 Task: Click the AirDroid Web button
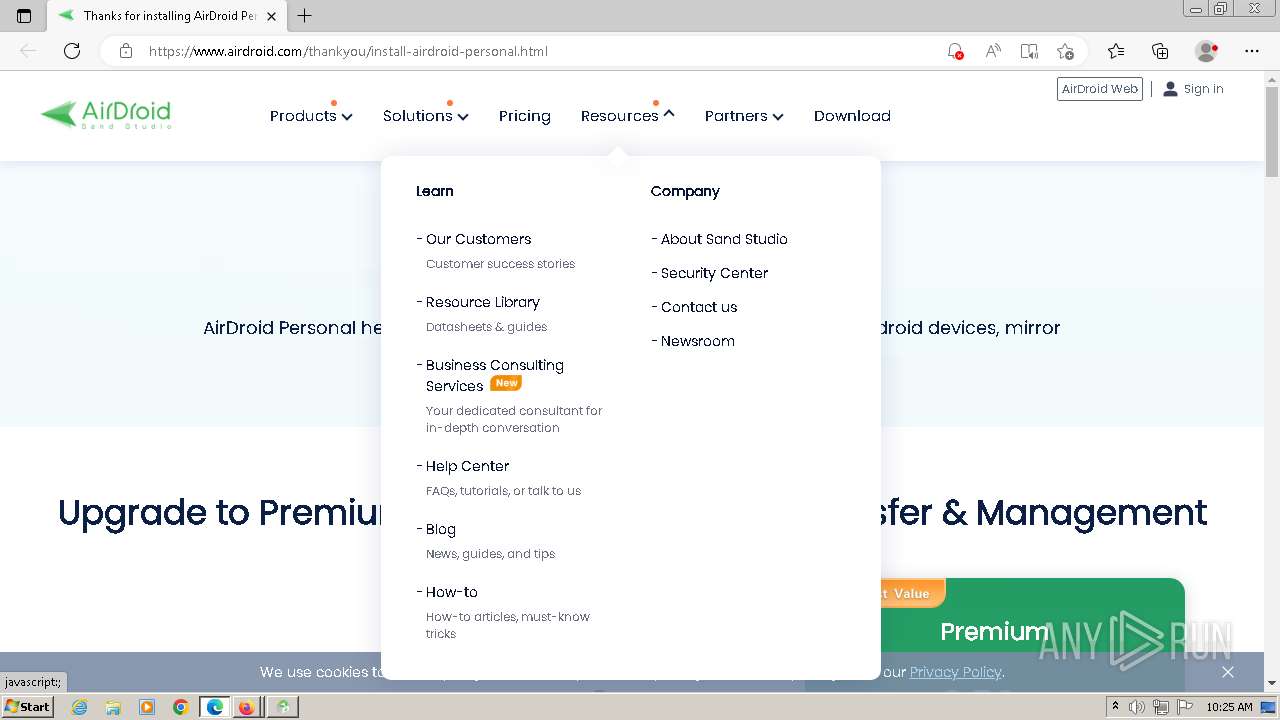pyautogui.click(x=1100, y=89)
